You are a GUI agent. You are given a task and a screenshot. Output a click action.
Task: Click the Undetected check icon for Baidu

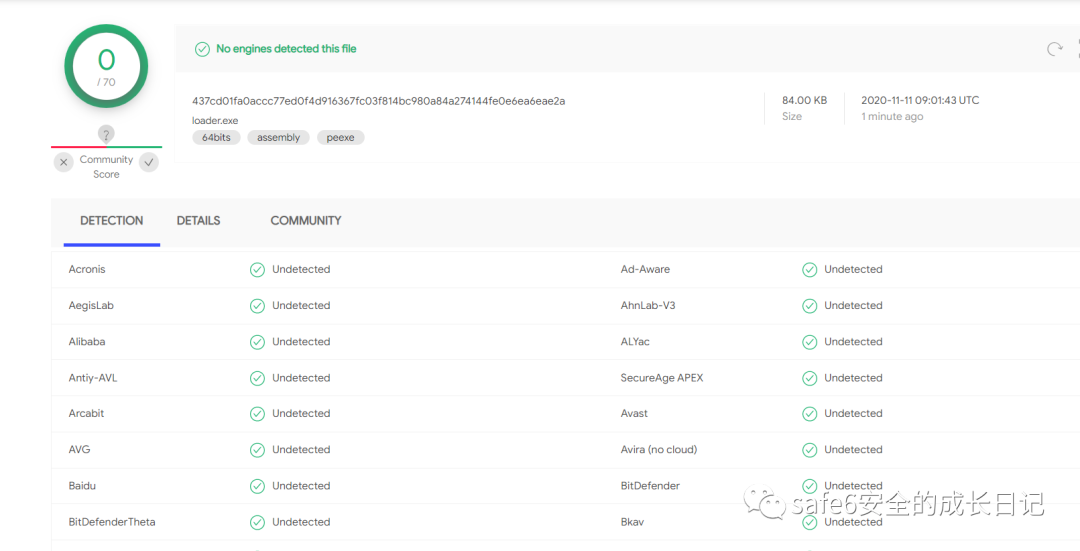click(258, 486)
